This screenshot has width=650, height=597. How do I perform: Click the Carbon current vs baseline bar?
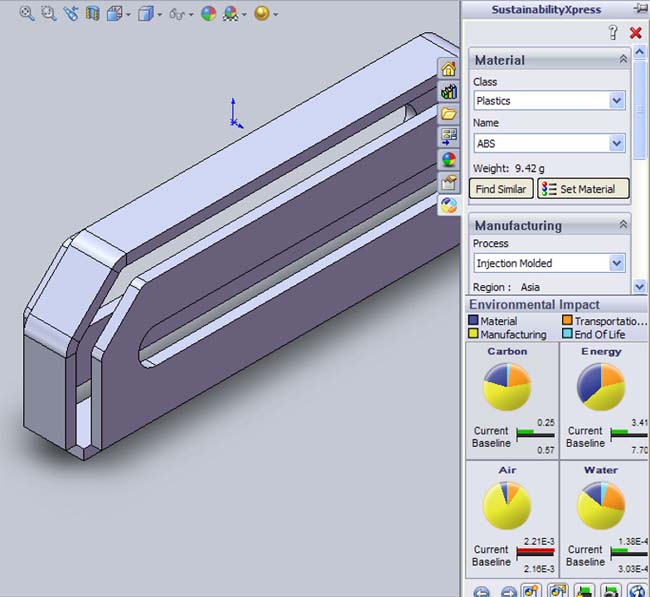(536, 434)
